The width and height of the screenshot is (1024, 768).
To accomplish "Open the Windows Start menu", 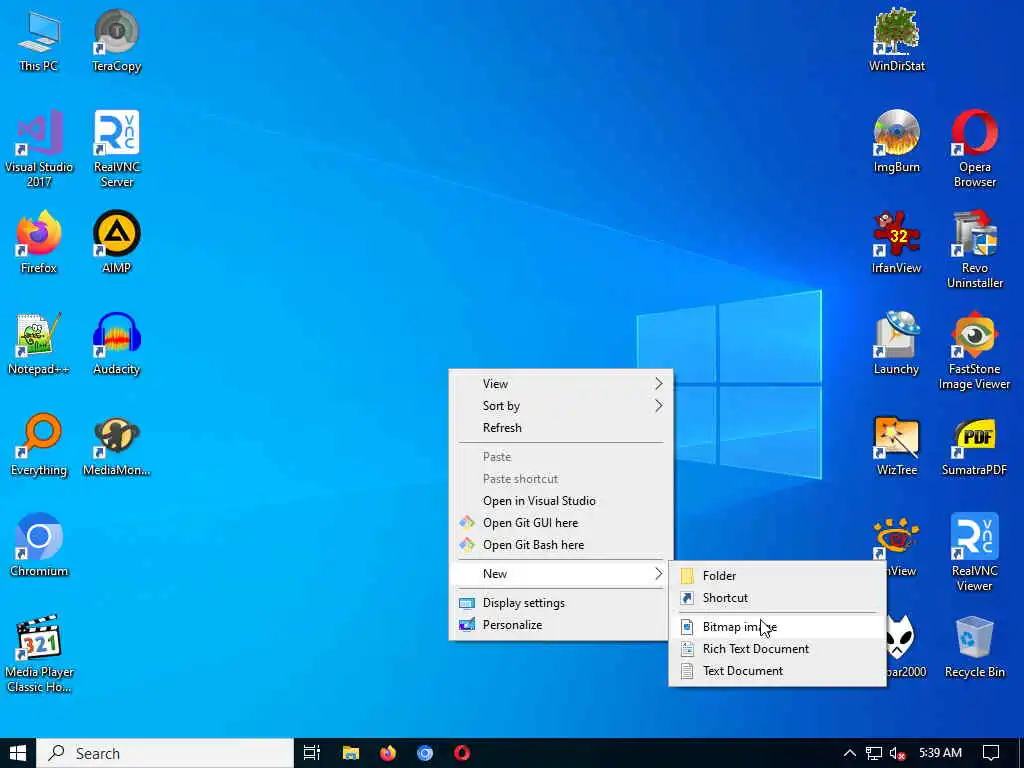I will (18, 753).
